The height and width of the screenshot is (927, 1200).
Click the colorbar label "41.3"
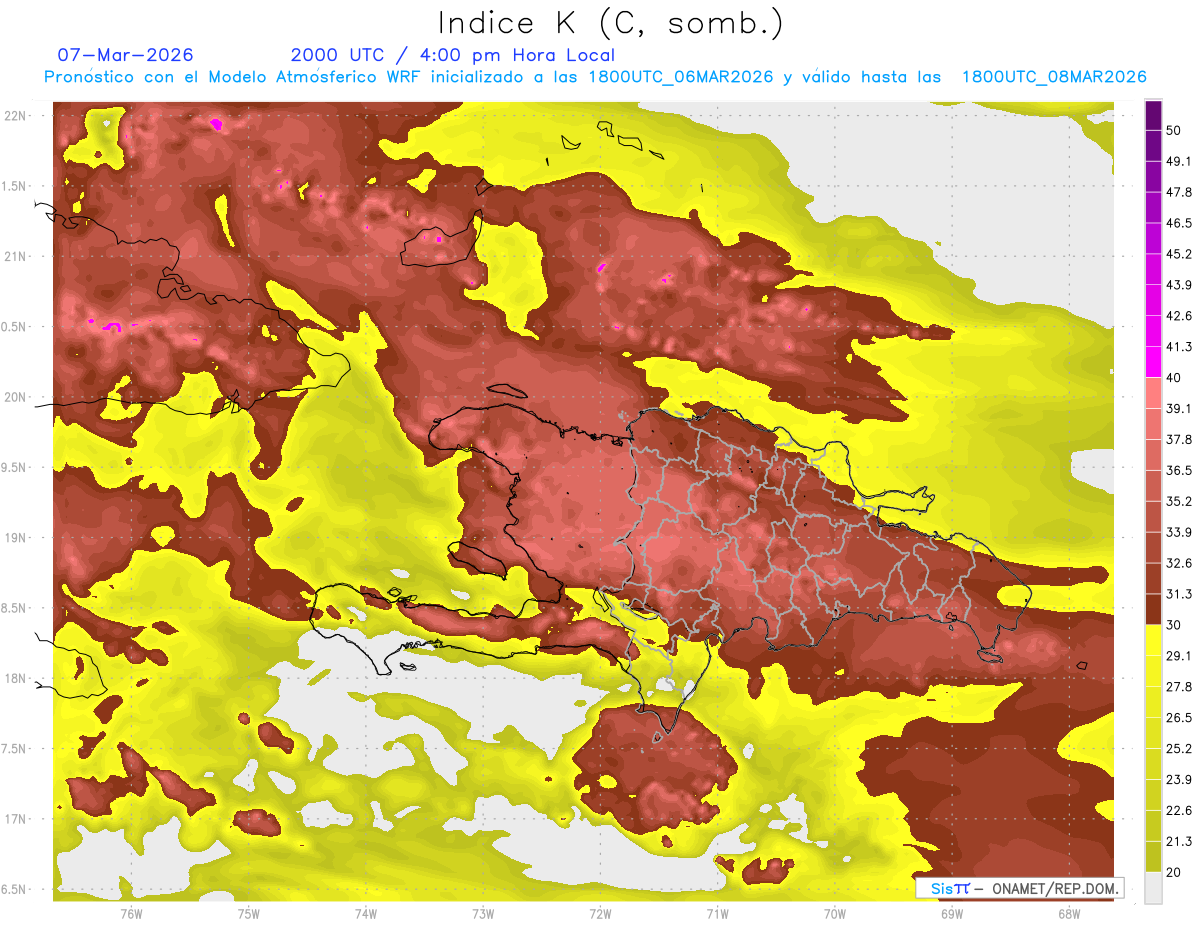point(1179,347)
